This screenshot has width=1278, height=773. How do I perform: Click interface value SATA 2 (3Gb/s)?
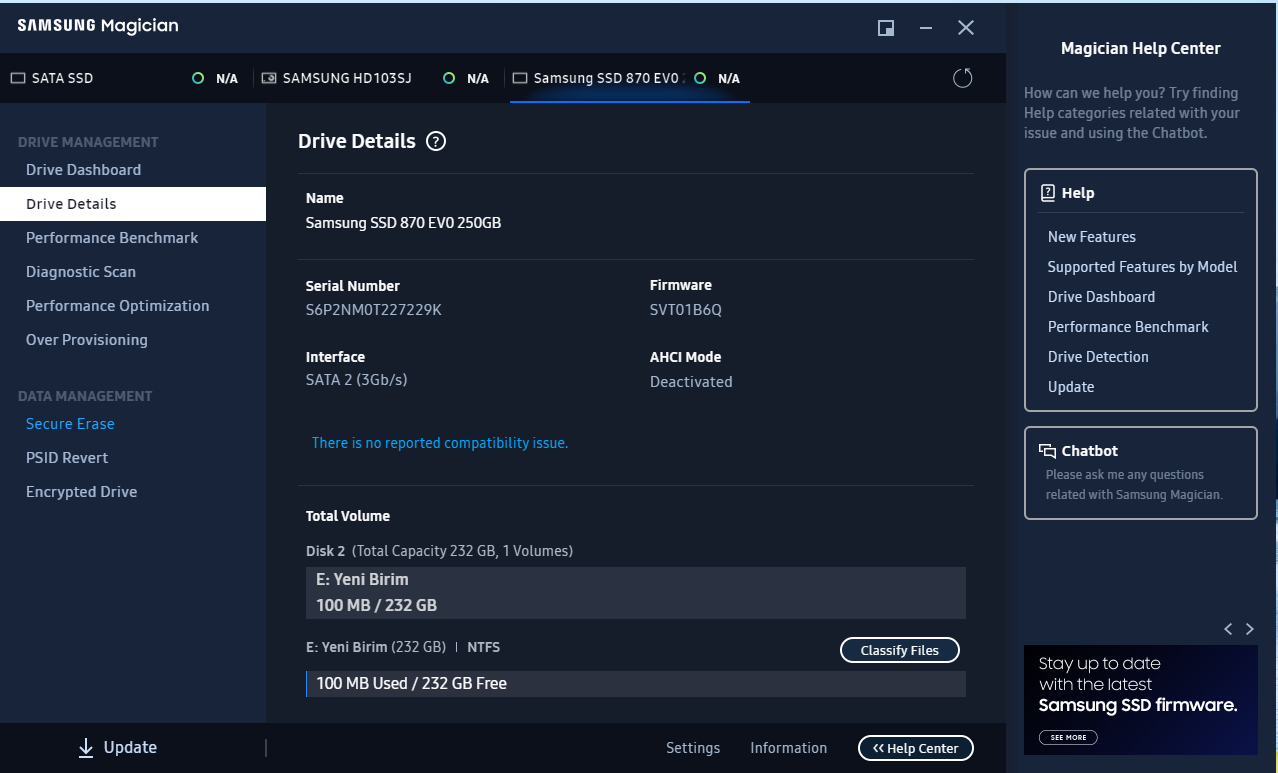point(357,380)
